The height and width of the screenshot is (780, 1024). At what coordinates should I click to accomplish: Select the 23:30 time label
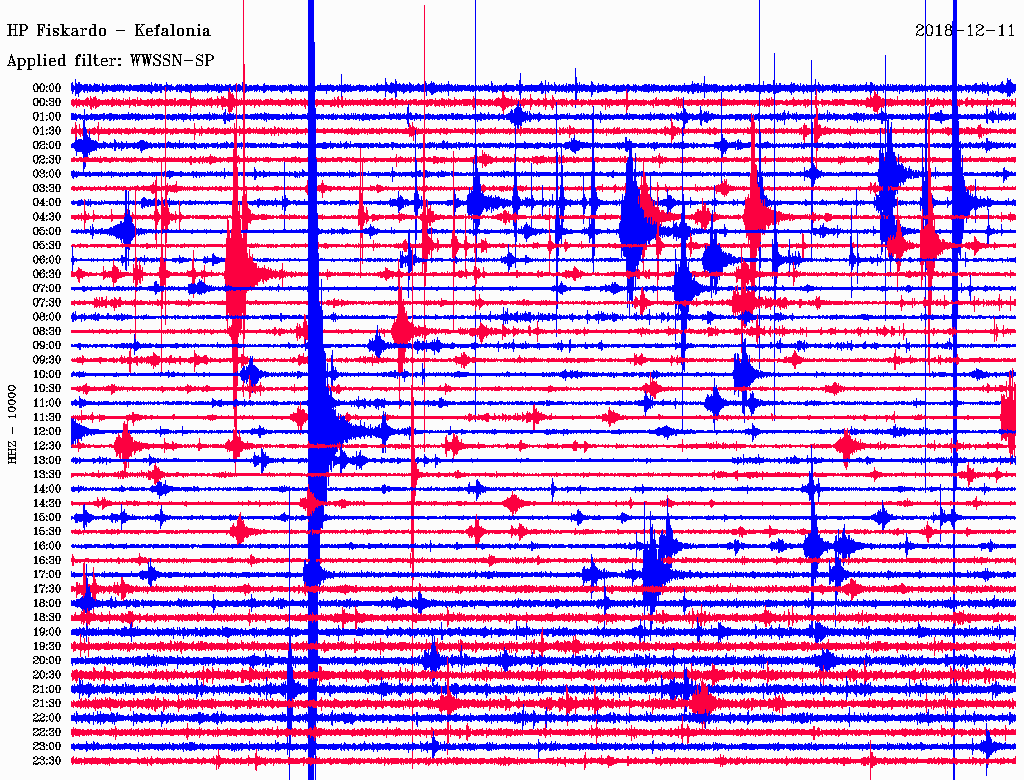coord(47,761)
